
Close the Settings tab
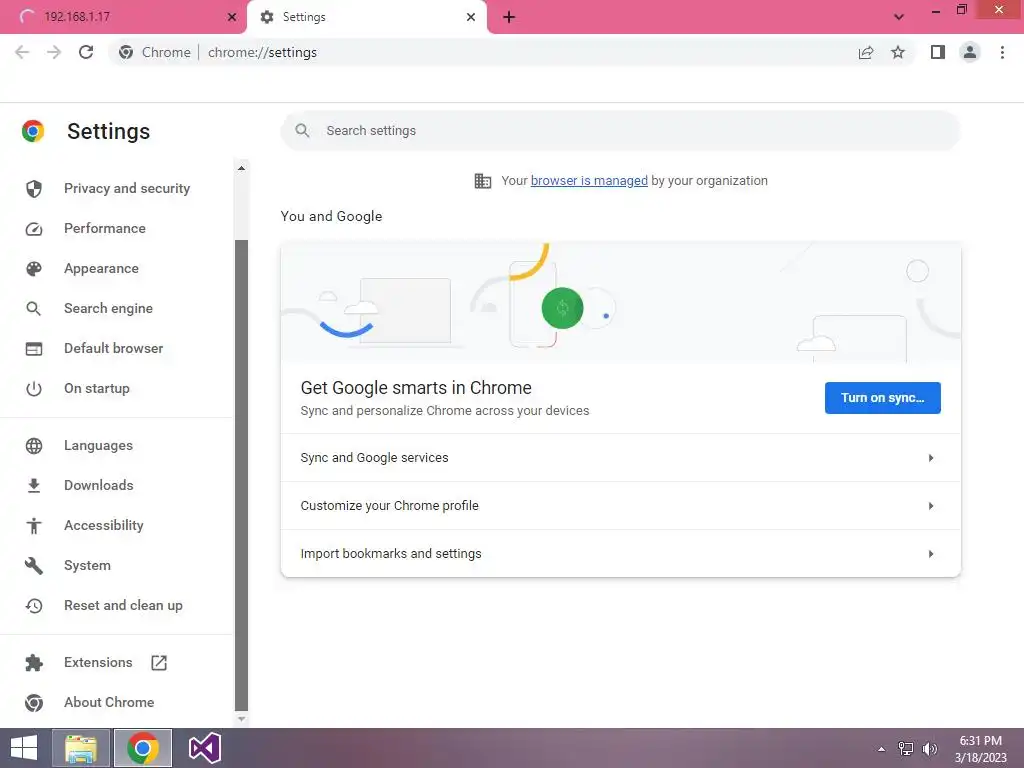[x=471, y=17]
